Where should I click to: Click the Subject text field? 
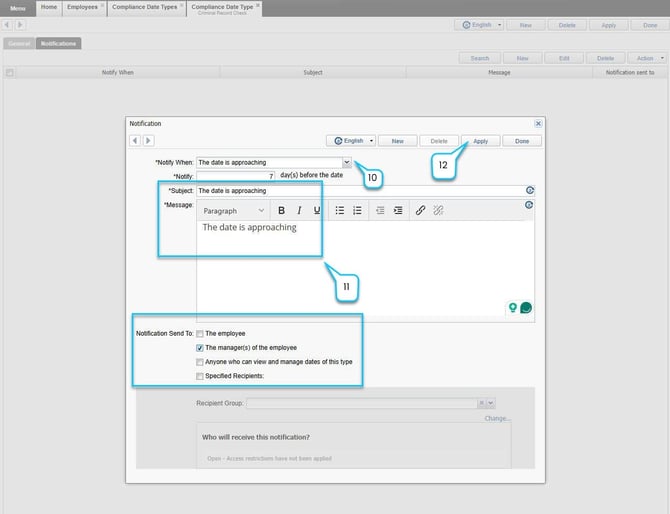click(358, 190)
